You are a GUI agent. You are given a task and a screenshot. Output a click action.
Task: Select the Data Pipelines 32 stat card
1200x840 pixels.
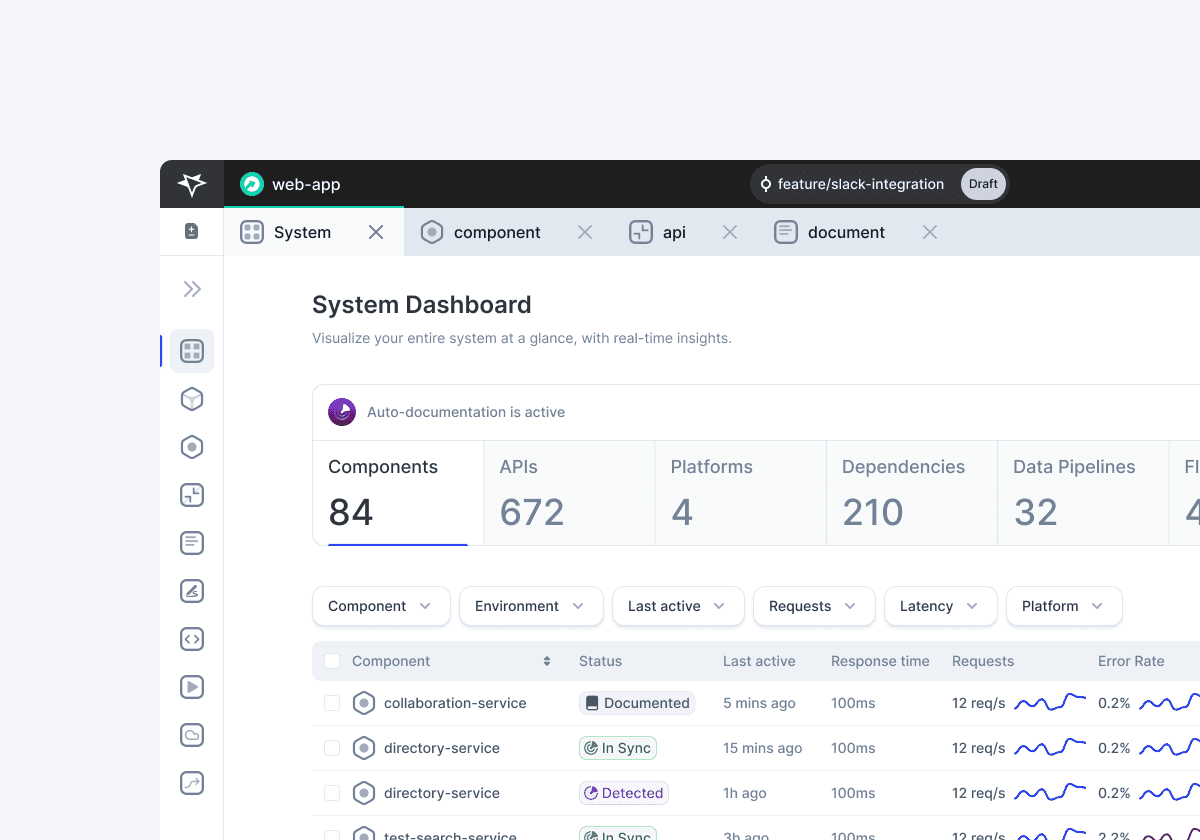1083,493
